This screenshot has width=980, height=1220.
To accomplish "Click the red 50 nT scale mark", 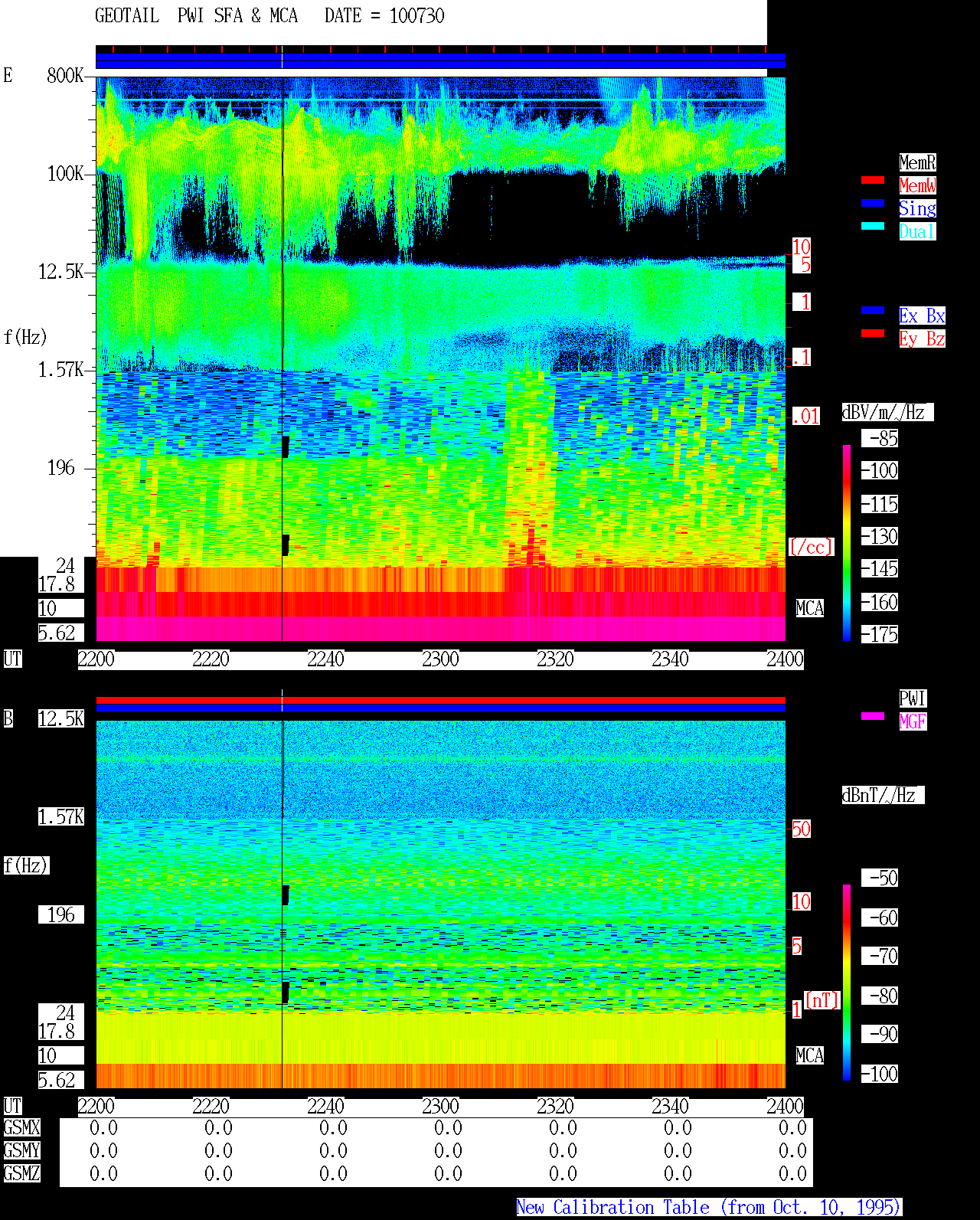I will (x=801, y=829).
